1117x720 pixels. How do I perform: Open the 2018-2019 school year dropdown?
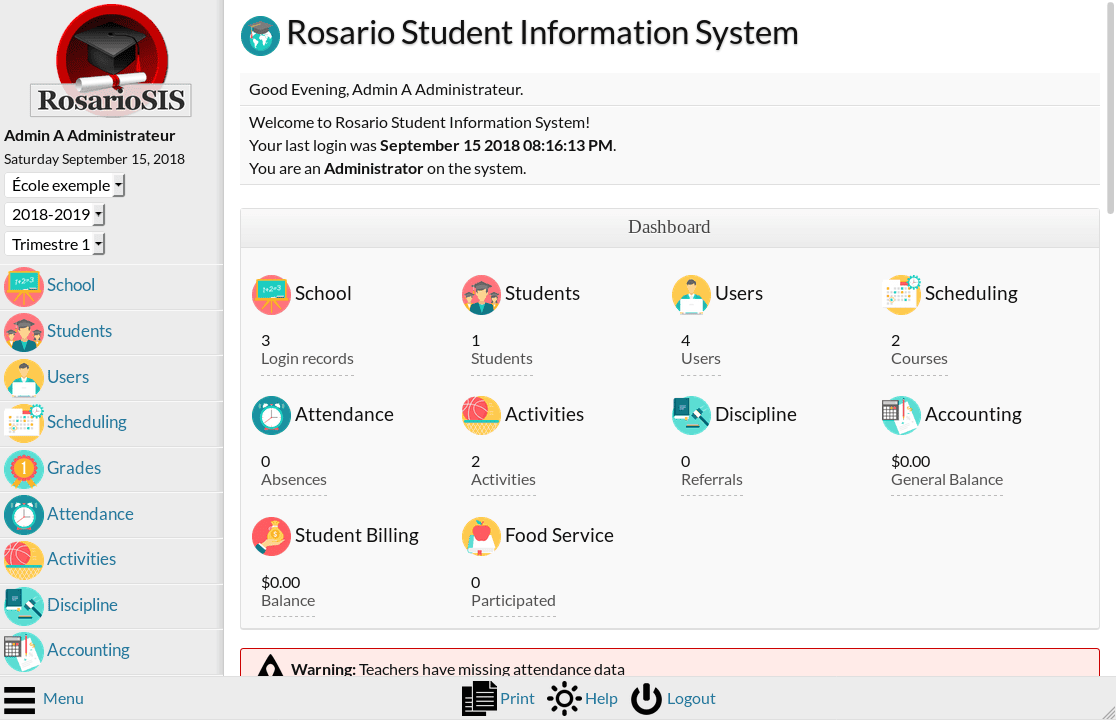pos(55,214)
